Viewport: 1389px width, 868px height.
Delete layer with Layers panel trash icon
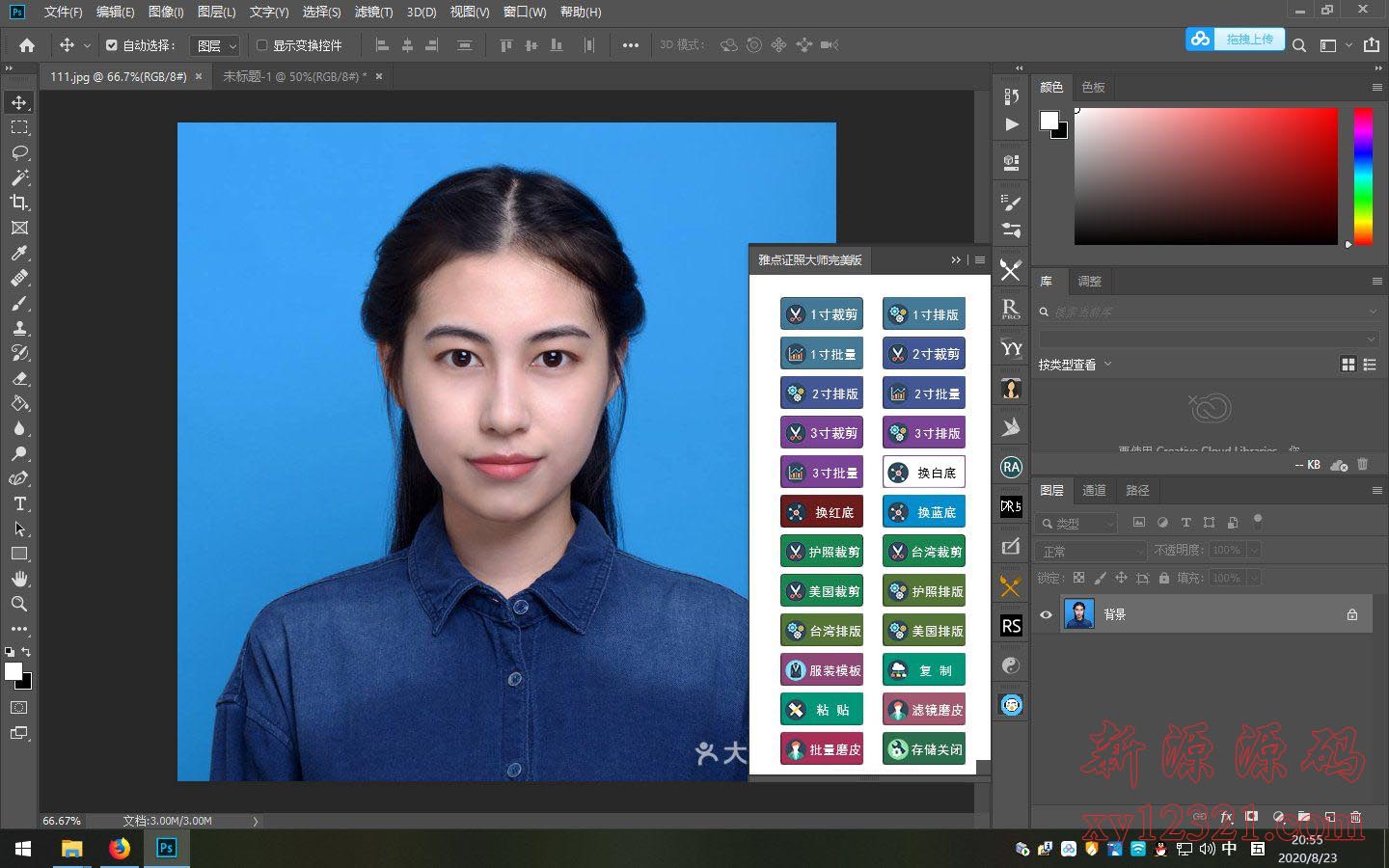(1355, 817)
